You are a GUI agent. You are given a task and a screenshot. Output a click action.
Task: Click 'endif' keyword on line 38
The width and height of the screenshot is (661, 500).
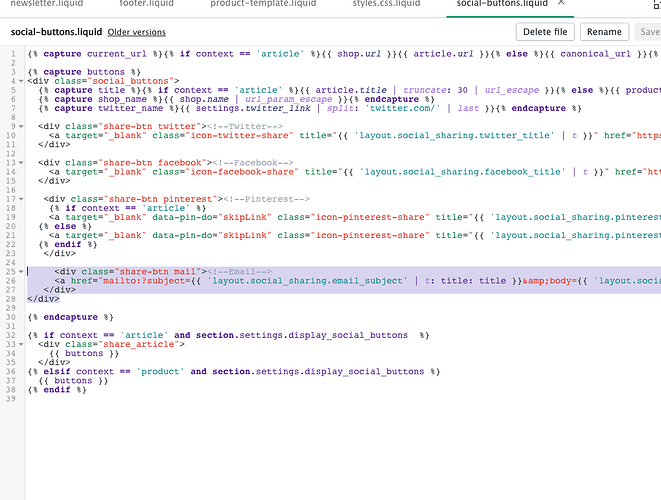tap(57, 390)
